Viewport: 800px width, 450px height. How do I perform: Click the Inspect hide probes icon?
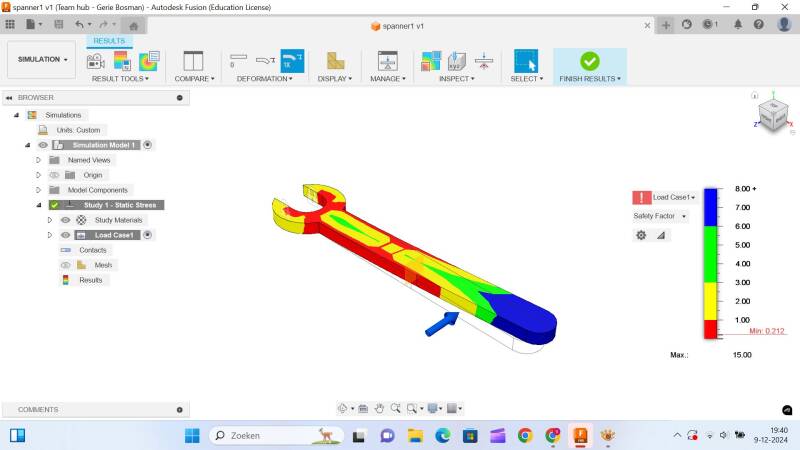(457, 61)
